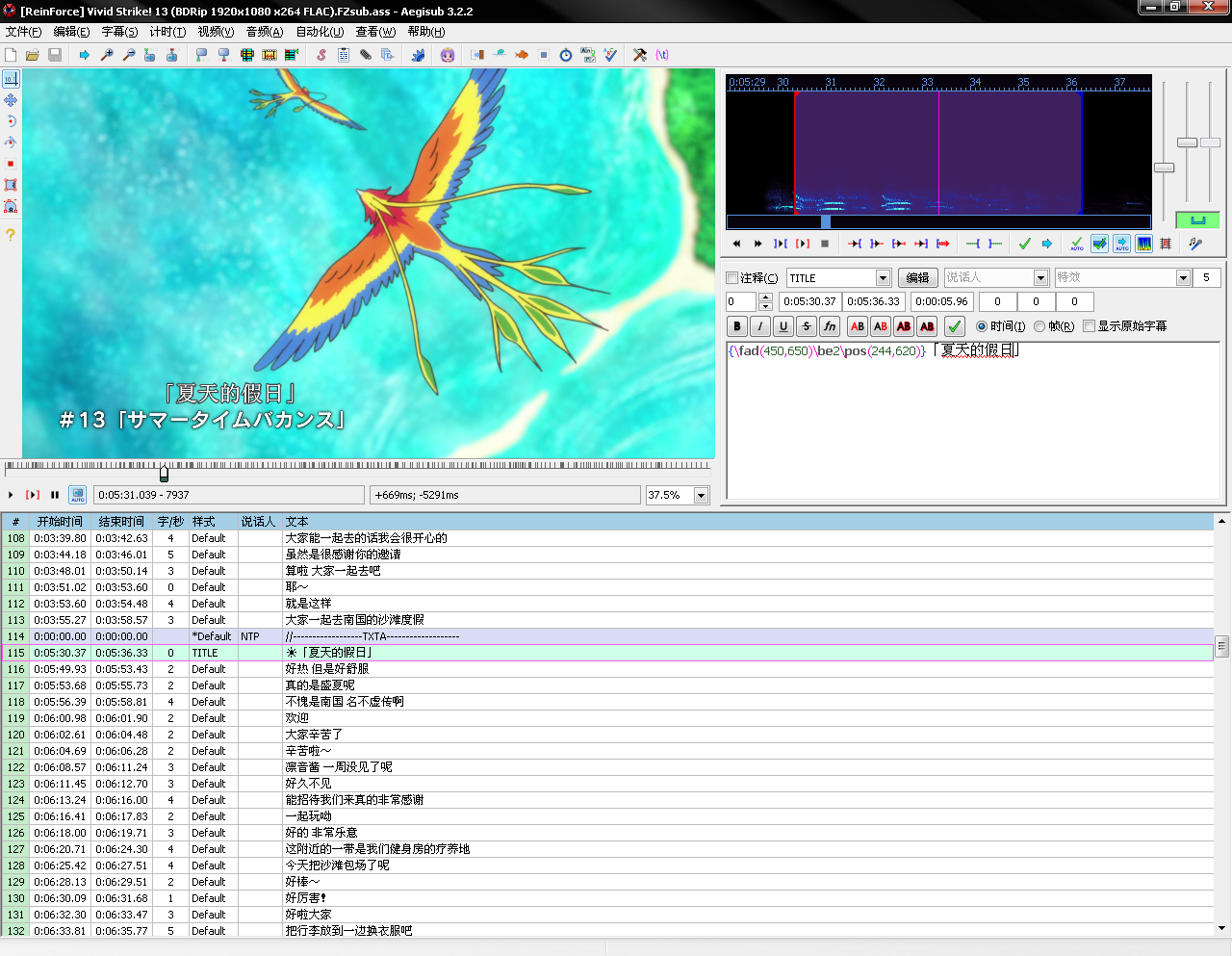This screenshot has width=1232, height=956.
Task: Launch the ASSDraw anime-face icon
Action: coord(448,55)
